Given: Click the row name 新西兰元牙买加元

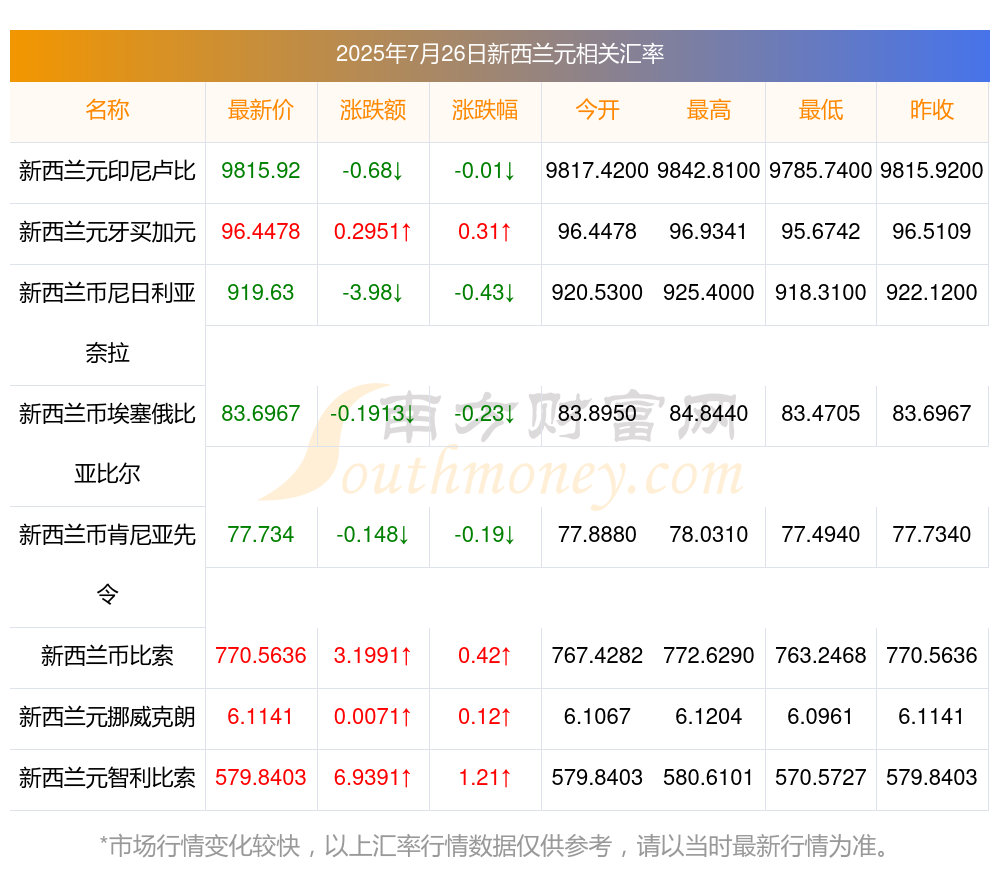Looking at the screenshot, I should coord(107,232).
